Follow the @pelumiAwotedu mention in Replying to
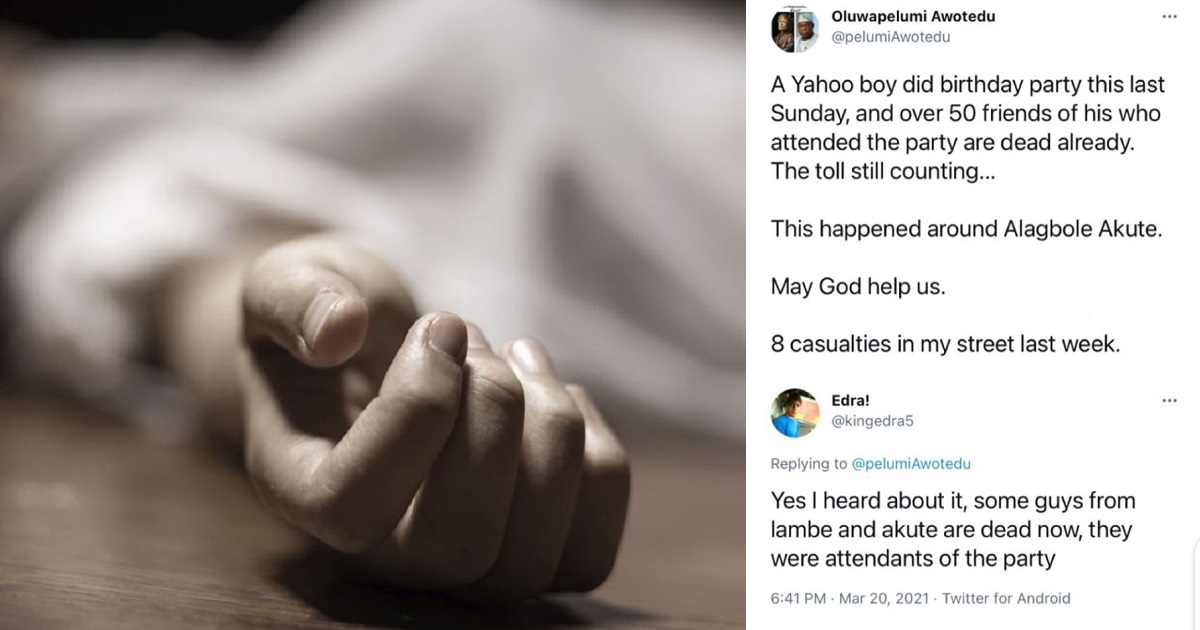Screen dimensions: 1200x630 [x=911, y=464]
